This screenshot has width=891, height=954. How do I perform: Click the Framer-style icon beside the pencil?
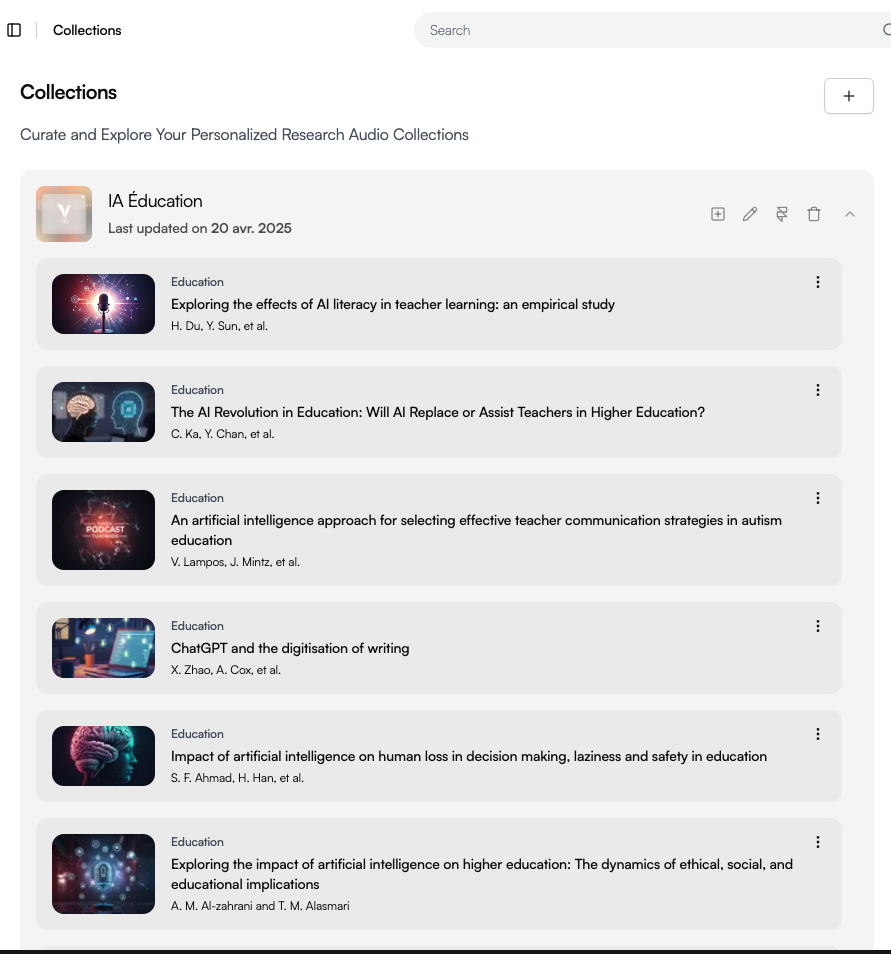point(782,214)
